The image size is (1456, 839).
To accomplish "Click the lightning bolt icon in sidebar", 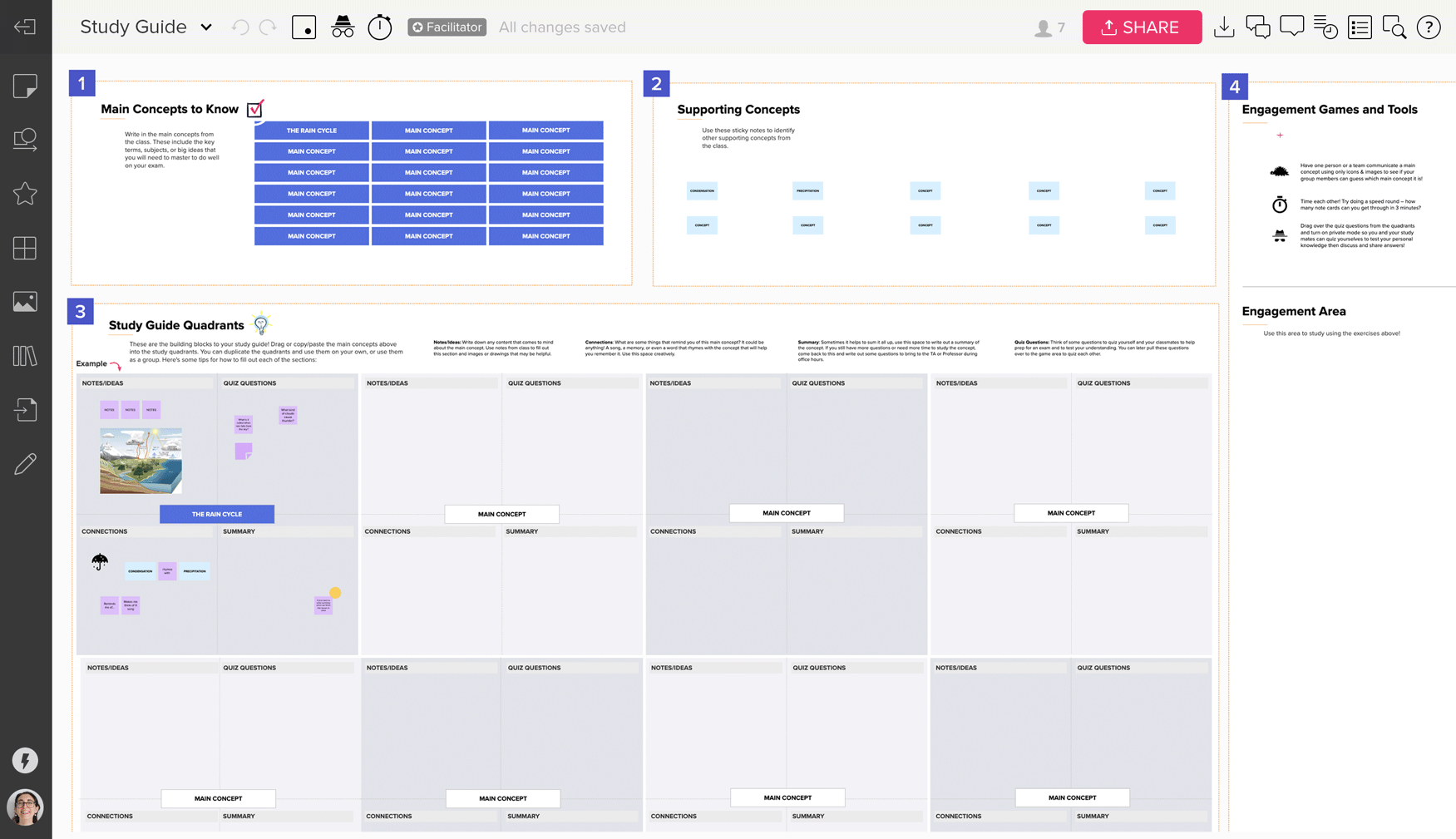I will (25, 761).
